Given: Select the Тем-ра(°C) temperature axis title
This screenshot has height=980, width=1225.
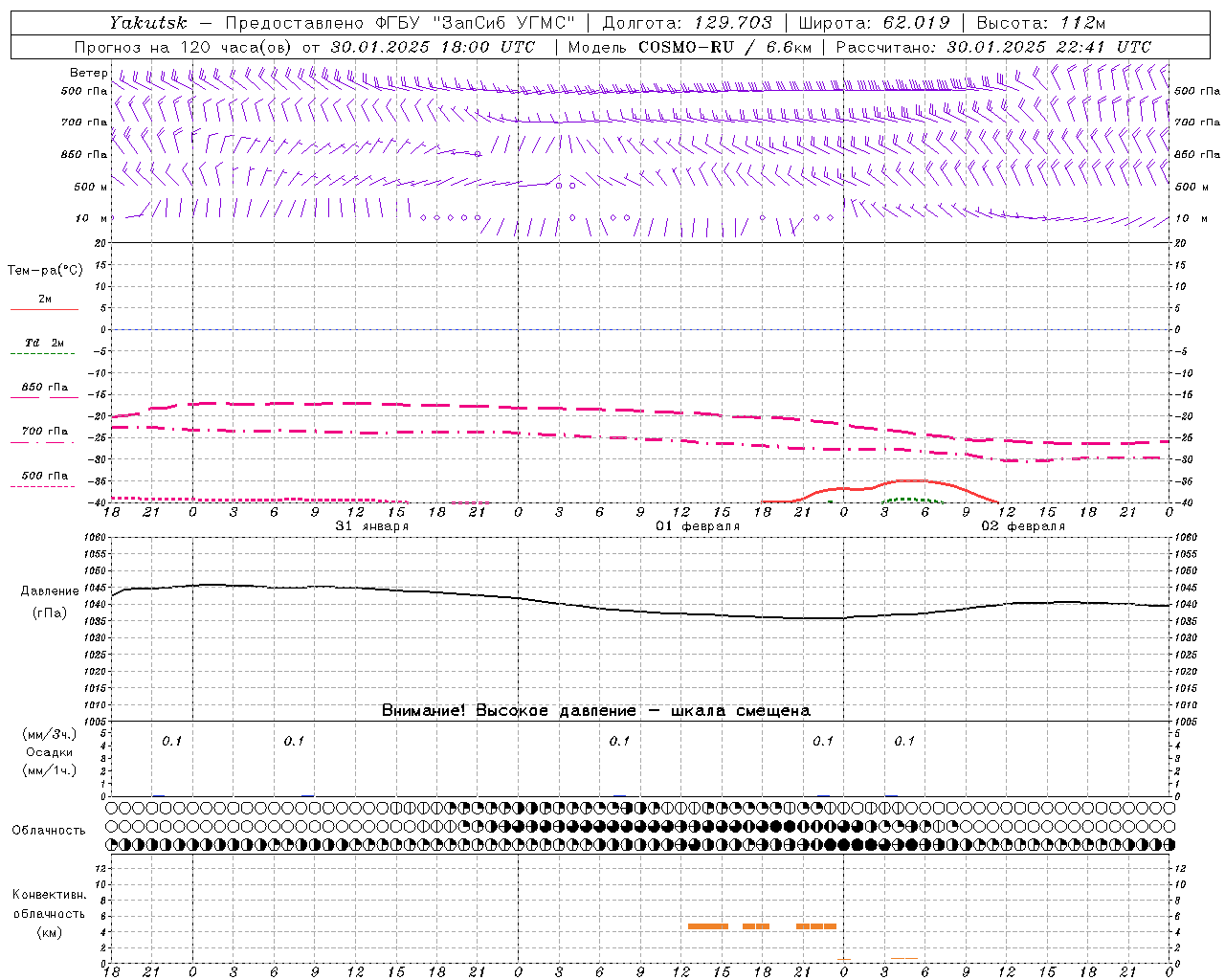Looking at the screenshot, I should tap(45, 271).
